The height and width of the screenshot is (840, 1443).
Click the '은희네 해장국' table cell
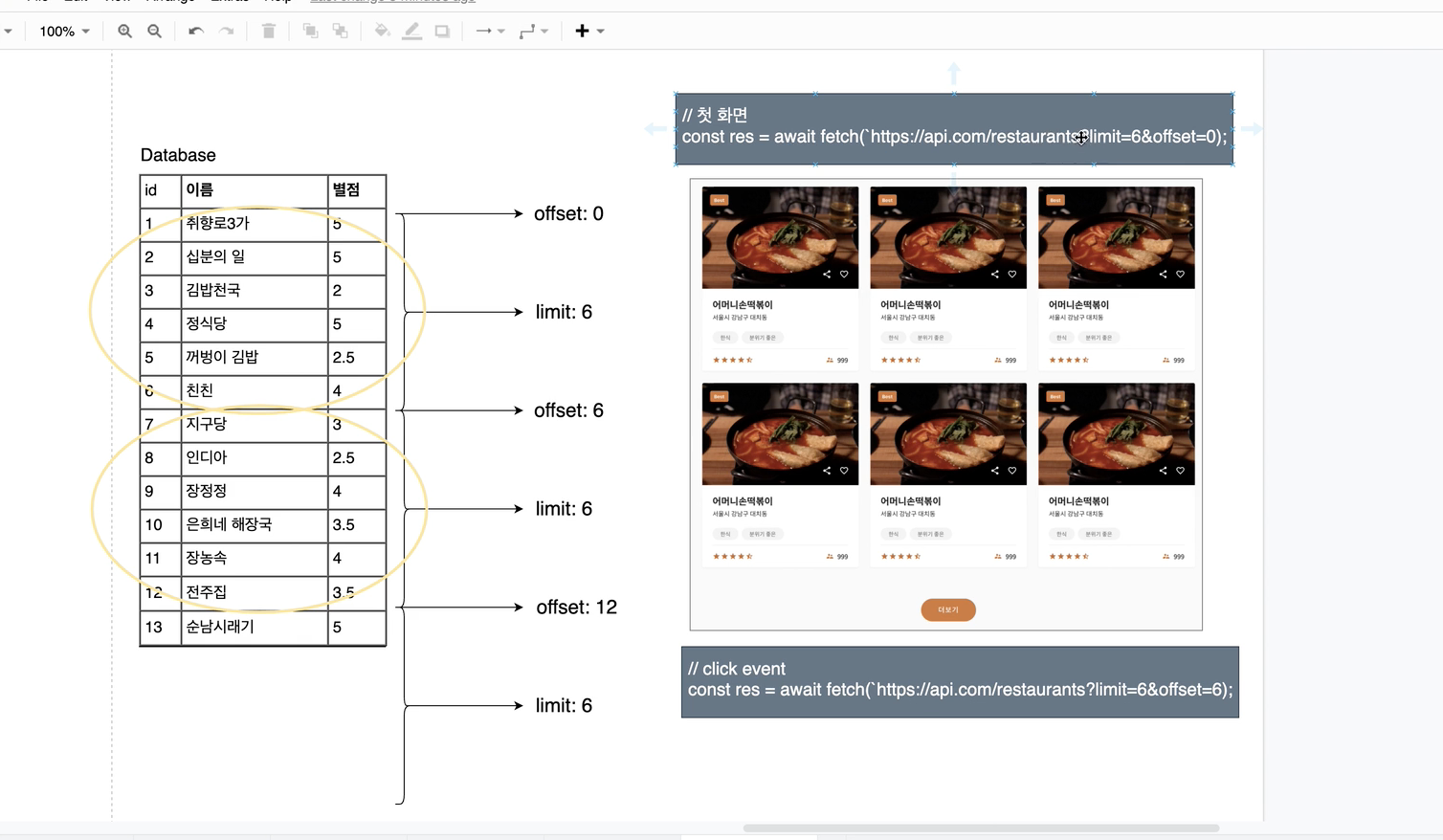click(255, 525)
